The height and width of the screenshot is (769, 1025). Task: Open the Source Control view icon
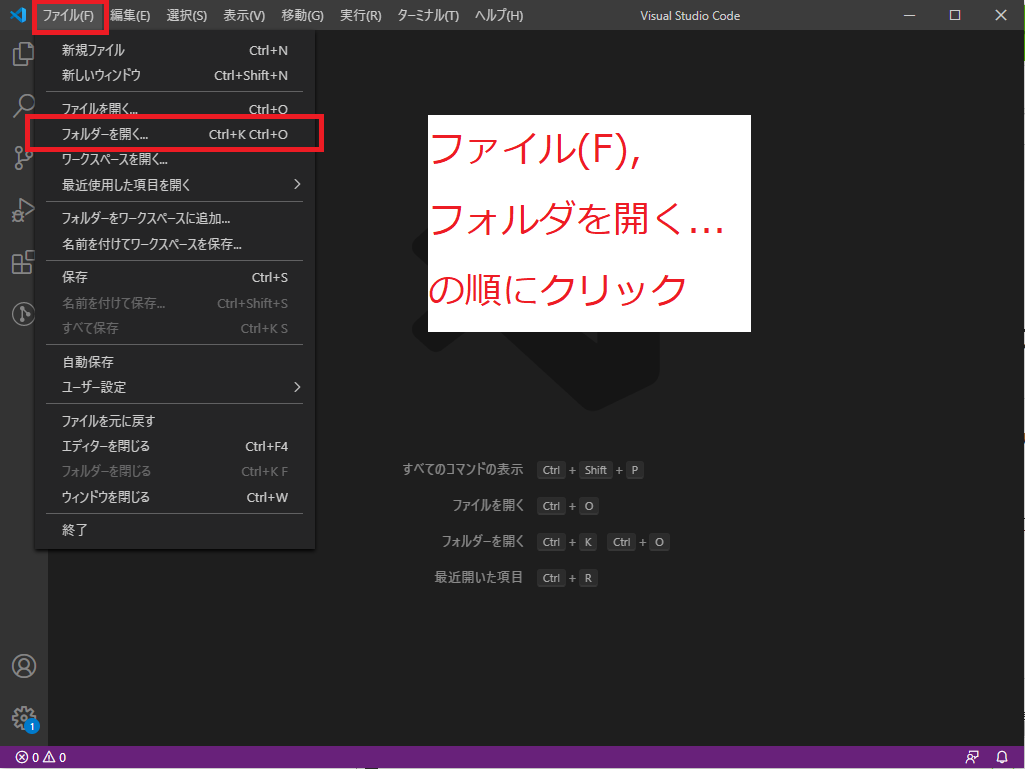click(x=24, y=158)
